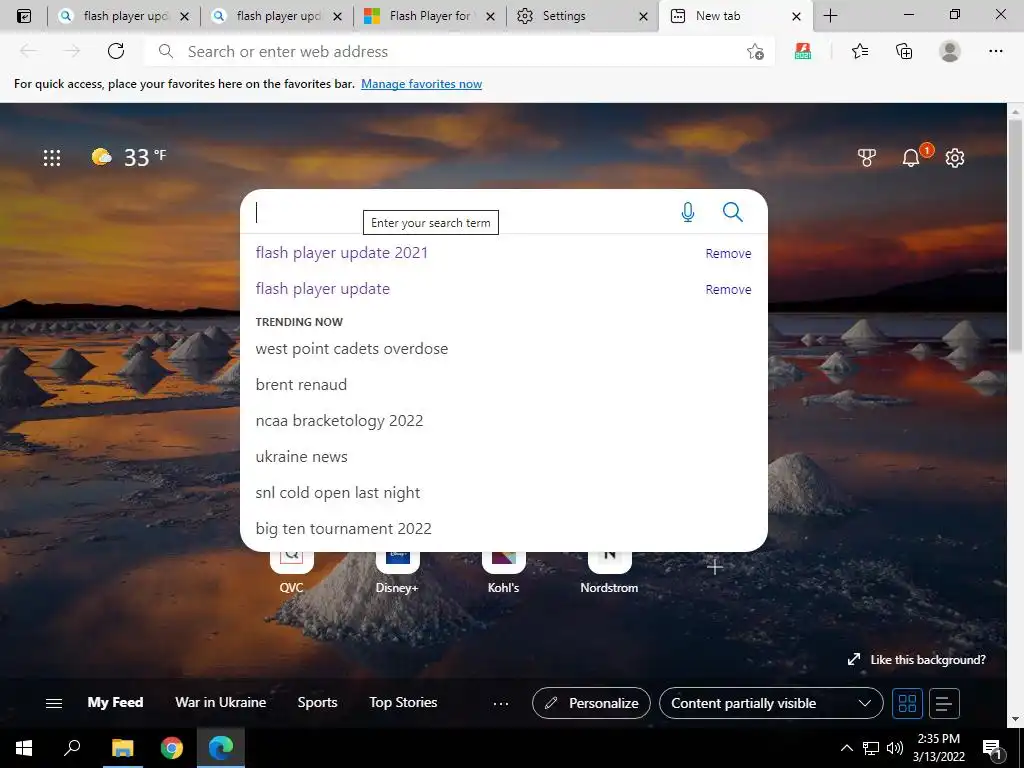Open Collections icon in the toolbar
The height and width of the screenshot is (768, 1024).
coord(904,51)
